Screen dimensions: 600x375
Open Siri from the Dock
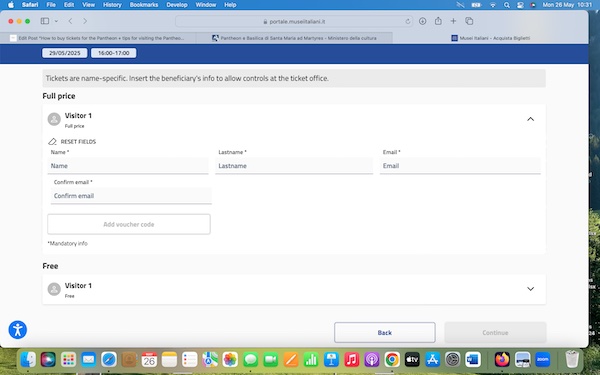48,360
